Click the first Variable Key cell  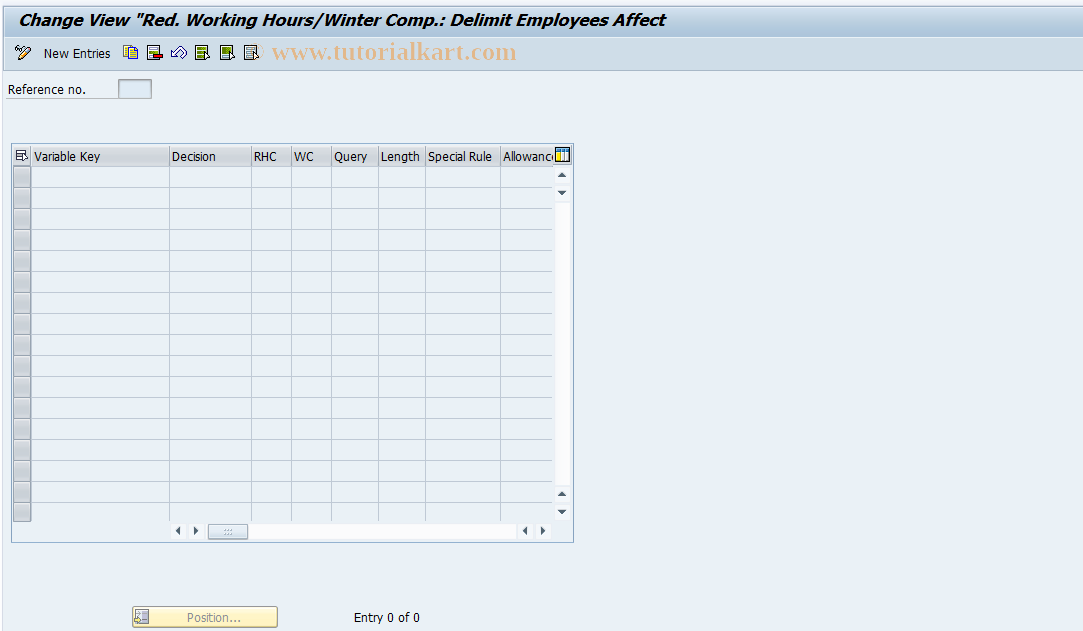click(100, 177)
